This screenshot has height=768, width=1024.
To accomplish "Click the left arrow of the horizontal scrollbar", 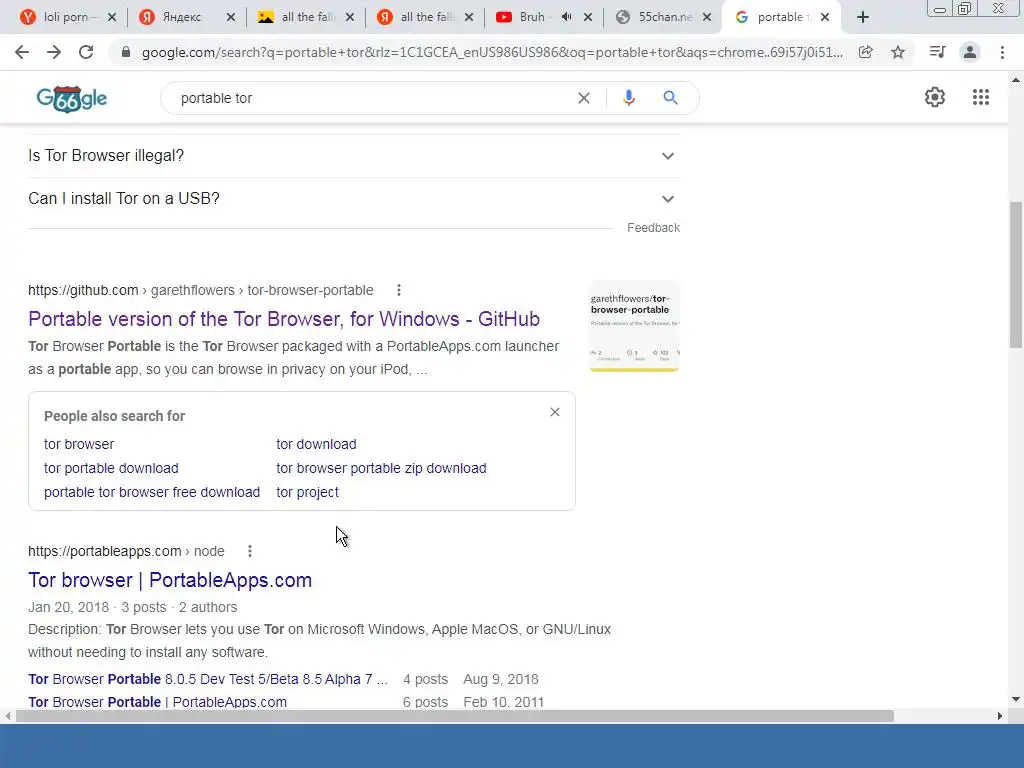I will tap(7, 716).
